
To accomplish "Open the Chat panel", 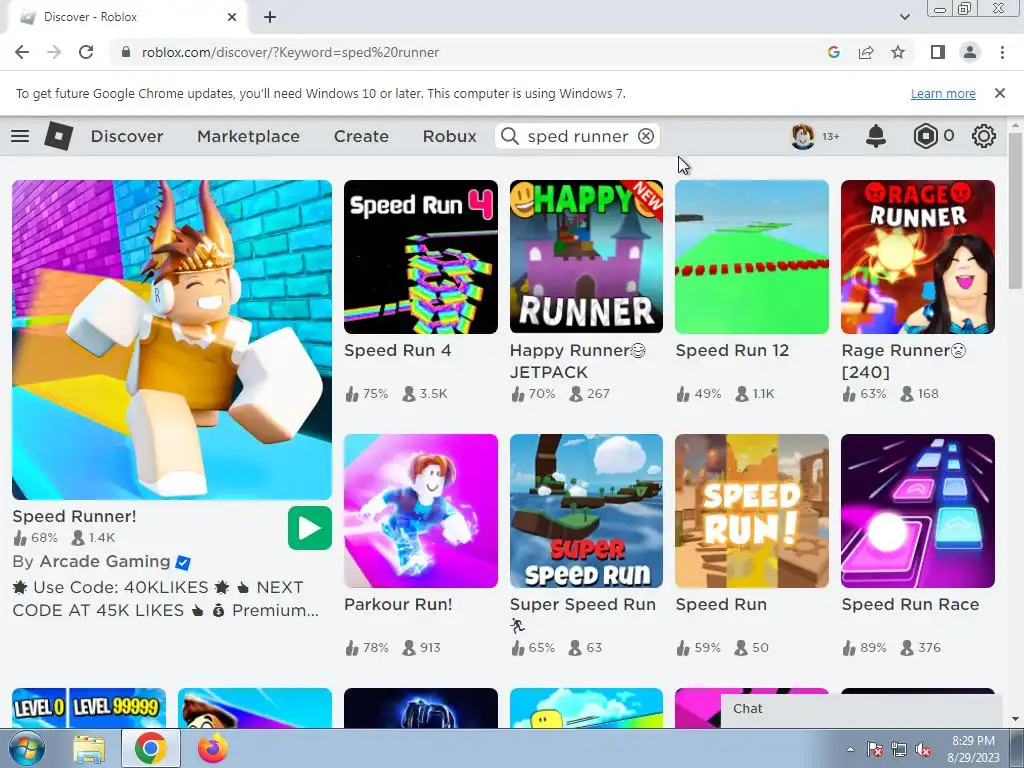I will 861,710.
